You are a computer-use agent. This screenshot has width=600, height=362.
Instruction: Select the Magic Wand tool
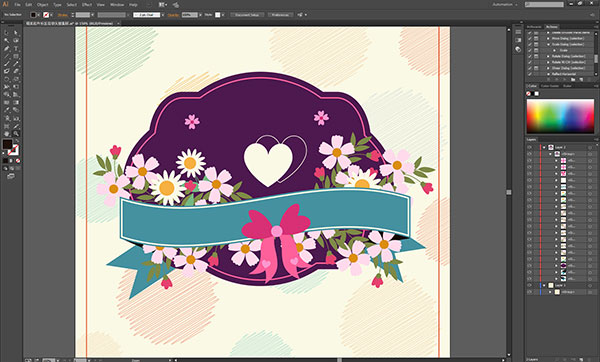pos(7,41)
